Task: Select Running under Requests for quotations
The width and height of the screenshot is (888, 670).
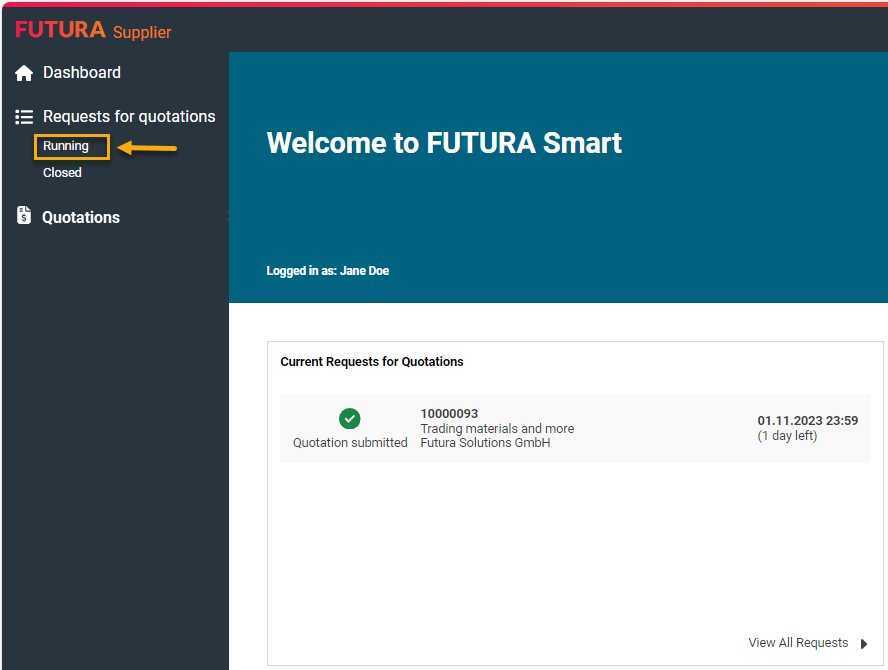Action: point(66,146)
